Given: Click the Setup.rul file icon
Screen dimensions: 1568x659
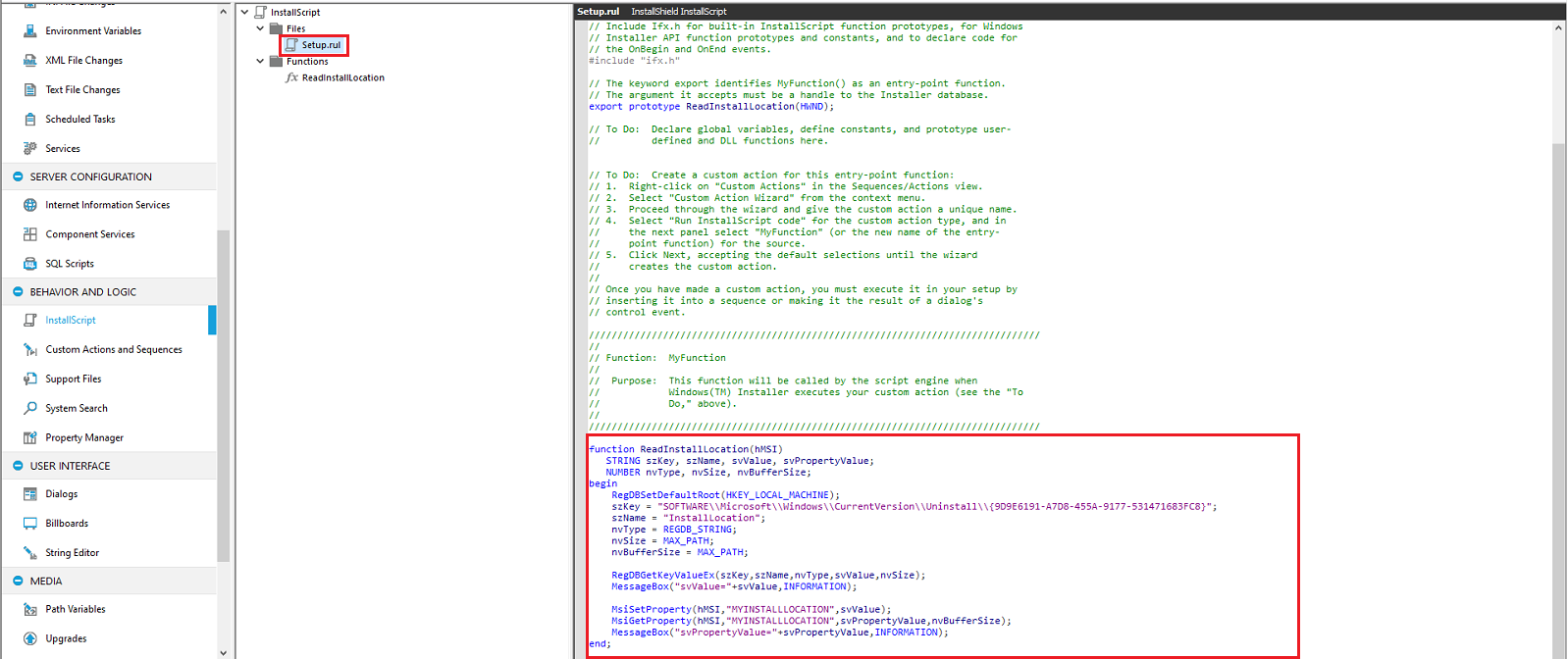Looking at the screenshot, I should (x=291, y=45).
